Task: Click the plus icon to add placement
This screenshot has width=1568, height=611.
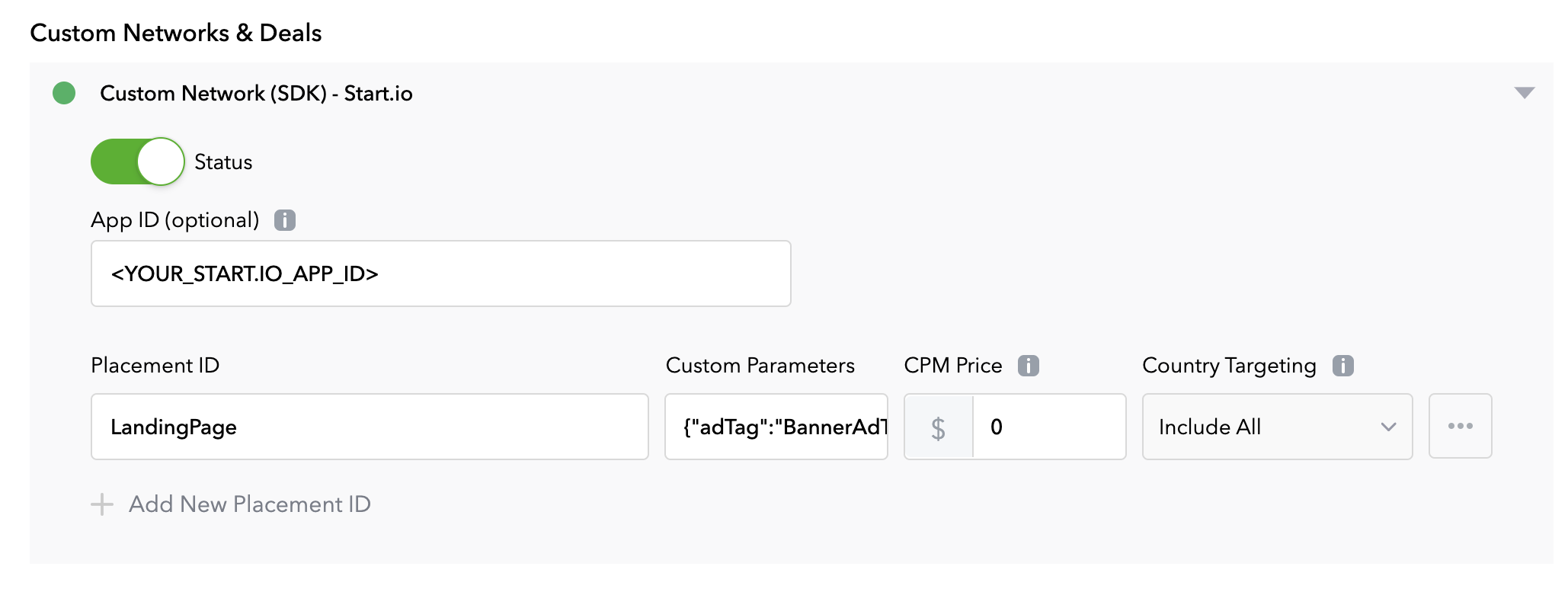Action: pos(102,504)
